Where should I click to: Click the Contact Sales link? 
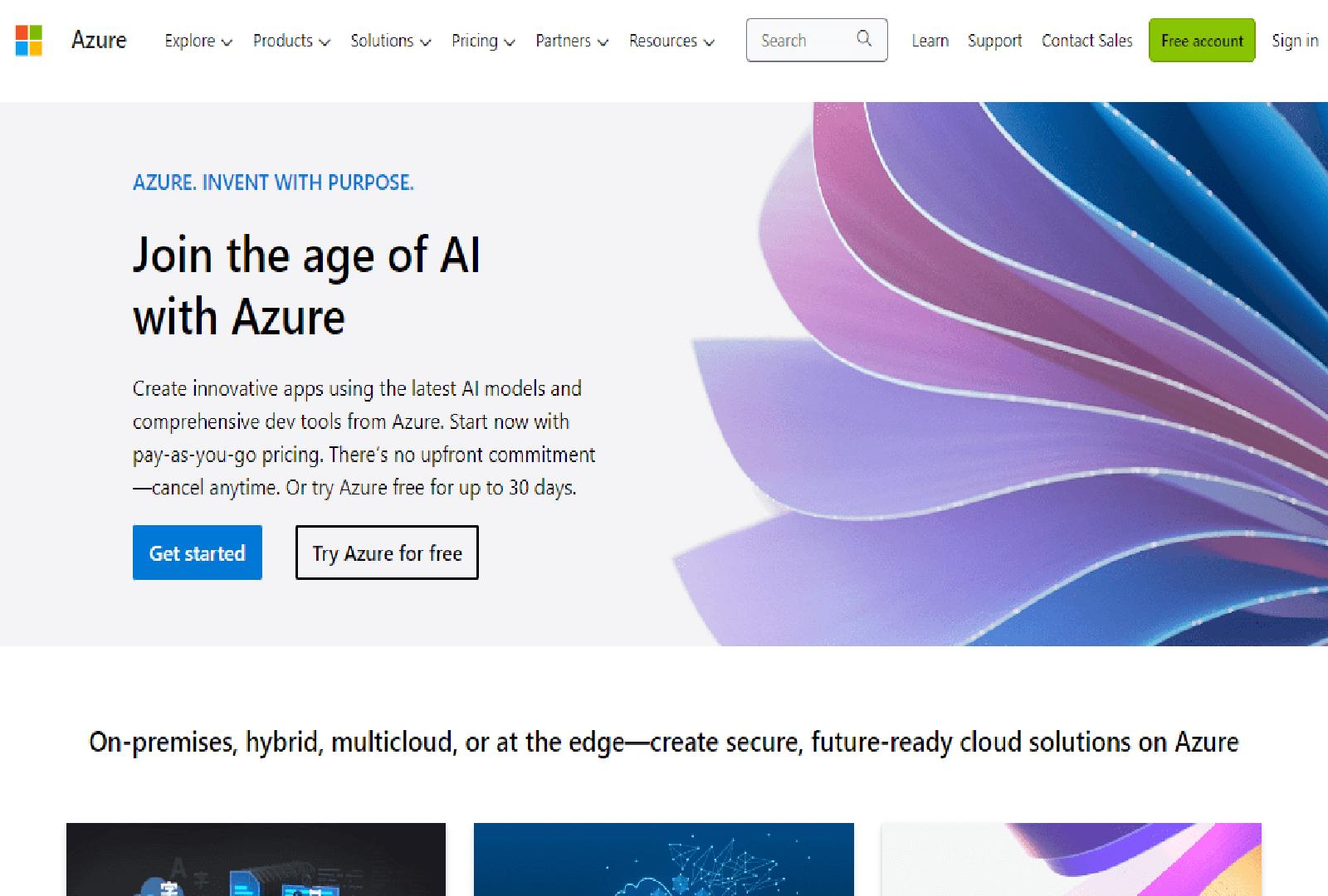coord(1086,41)
